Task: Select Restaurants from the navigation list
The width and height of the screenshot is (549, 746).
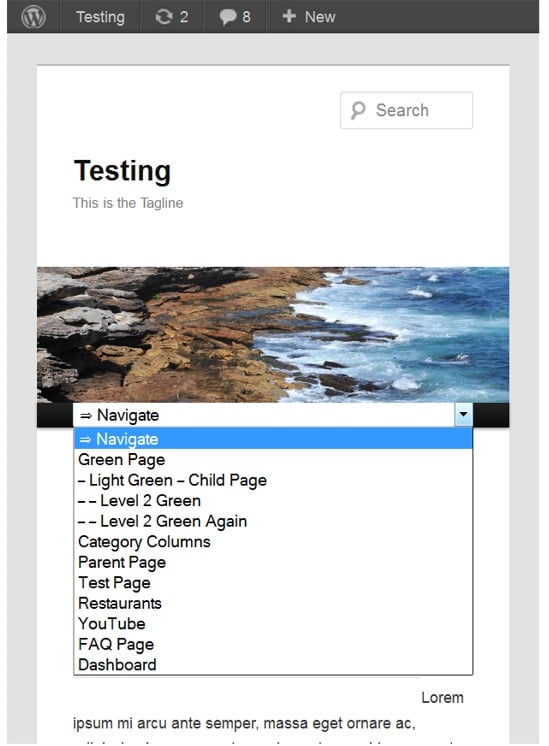Action: click(273, 603)
